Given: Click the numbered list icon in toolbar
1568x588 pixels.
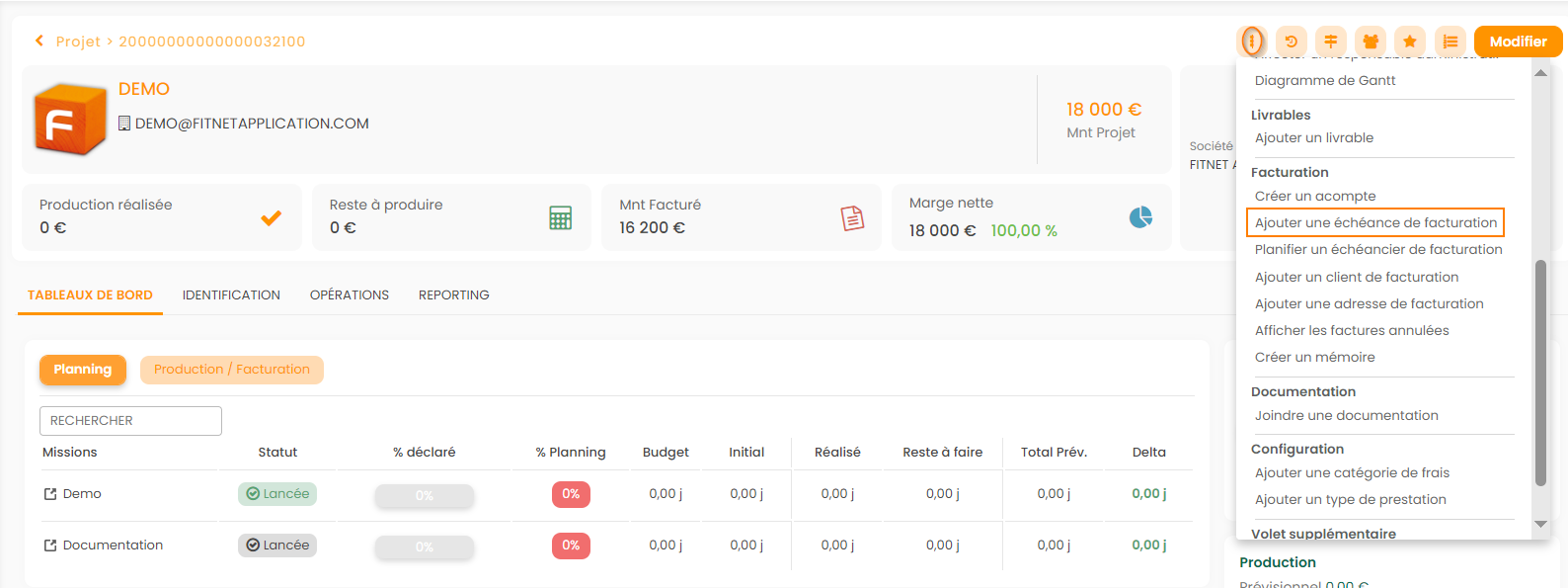Looking at the screenshot, I should [x=1450, y=42].
